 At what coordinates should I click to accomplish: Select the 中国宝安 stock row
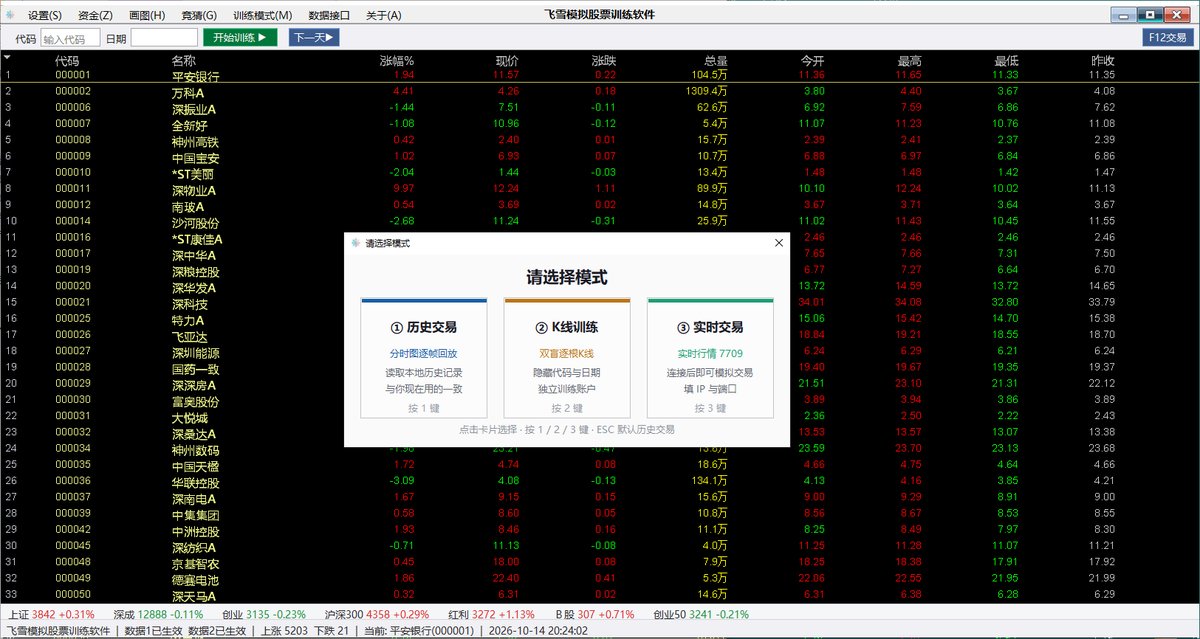tap(600, 157)
